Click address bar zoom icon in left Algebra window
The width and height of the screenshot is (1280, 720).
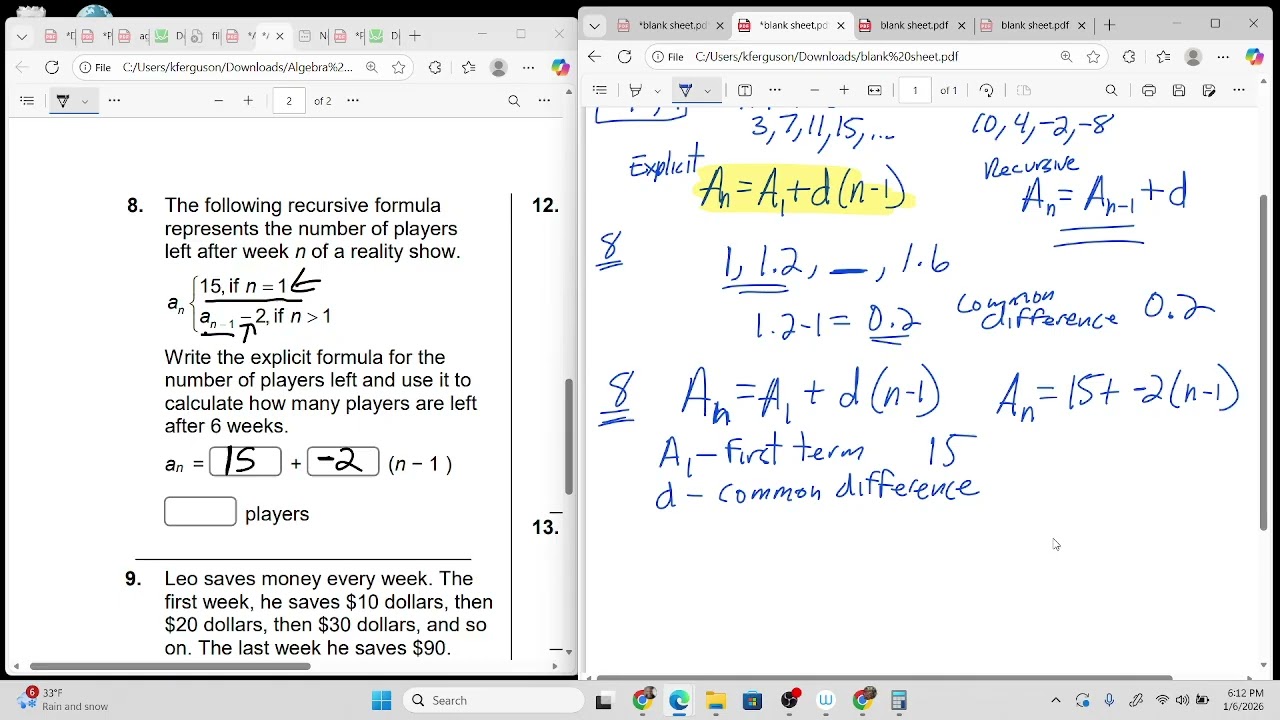[372, 68]
